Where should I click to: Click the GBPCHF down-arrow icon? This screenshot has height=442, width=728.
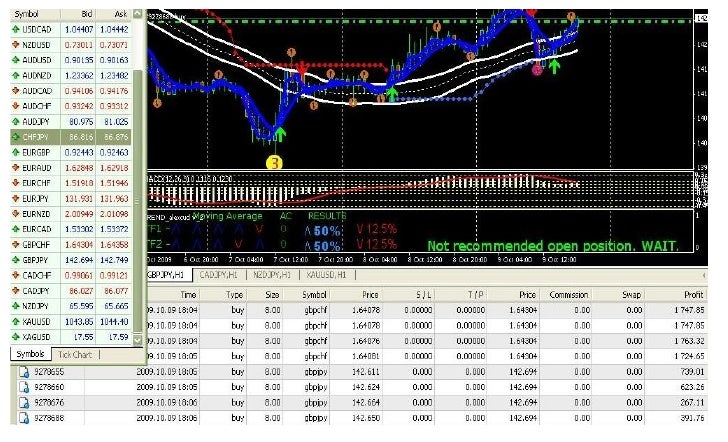[x=15, y=244]
